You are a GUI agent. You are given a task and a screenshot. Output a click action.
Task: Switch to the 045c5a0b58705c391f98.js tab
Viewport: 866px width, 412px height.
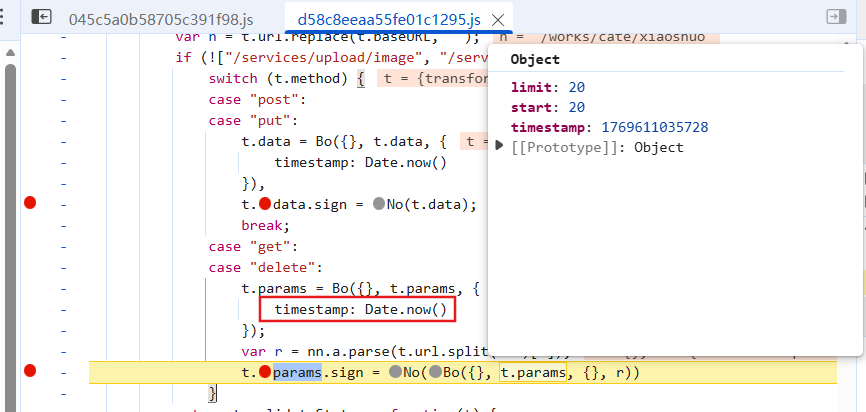[x=160, y=19]
